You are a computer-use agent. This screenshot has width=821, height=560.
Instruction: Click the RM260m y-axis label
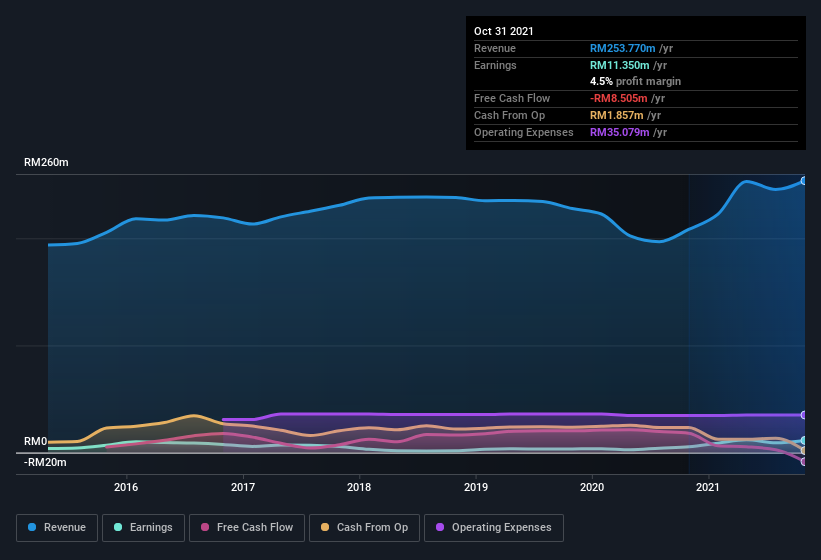click(46, 162)
